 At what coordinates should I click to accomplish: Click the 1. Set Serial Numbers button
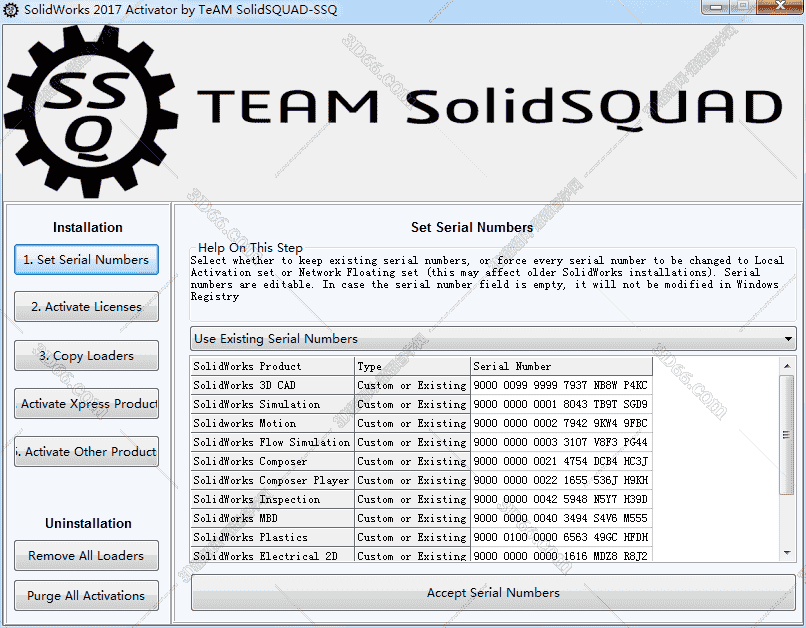click(86, 260)
